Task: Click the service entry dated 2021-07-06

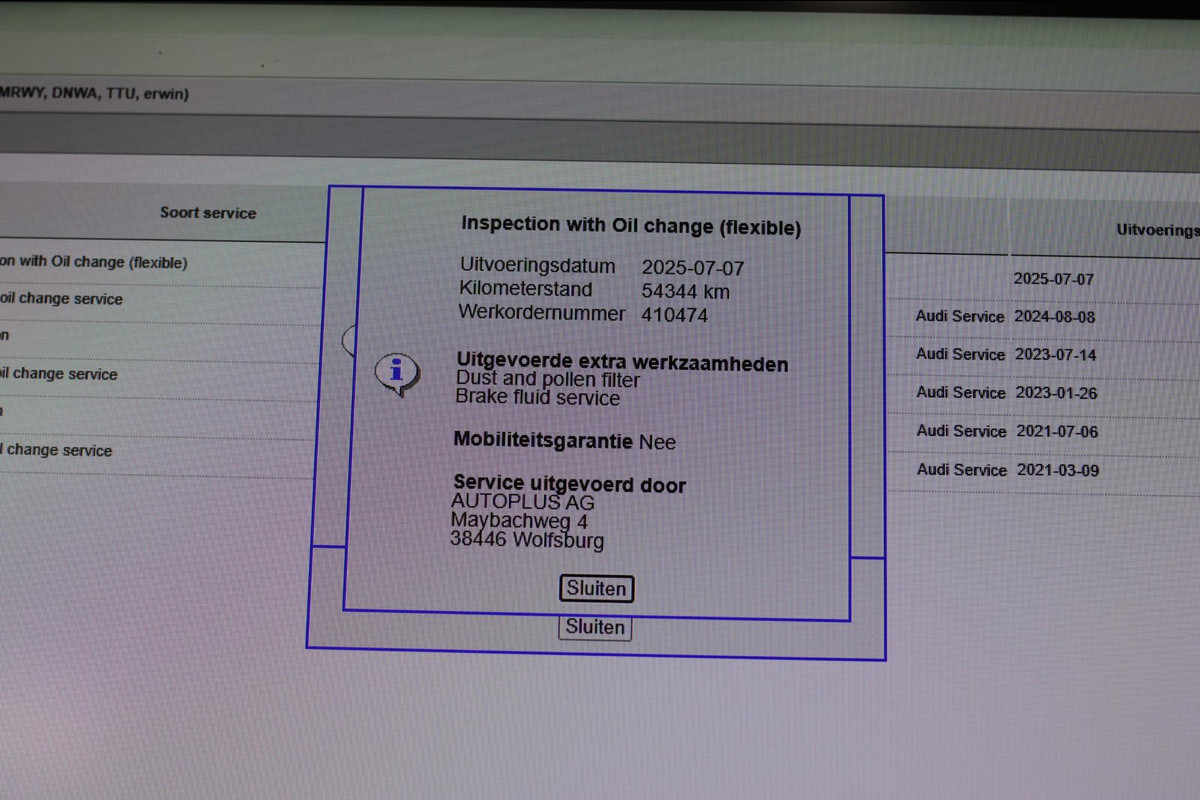Action: 1057,431
